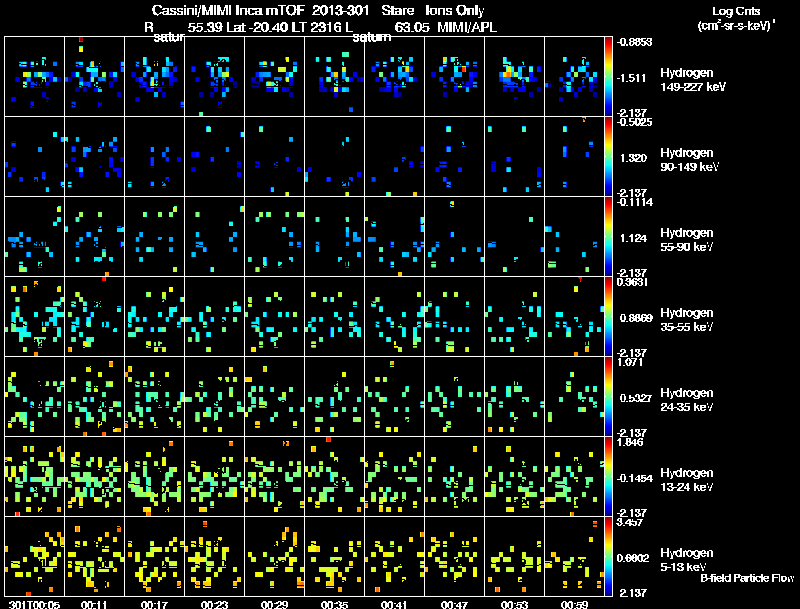This screenshot has width=800, height=609.
Task: Click the '301T00:05' time axis label
Action: (x=34, y=604)
